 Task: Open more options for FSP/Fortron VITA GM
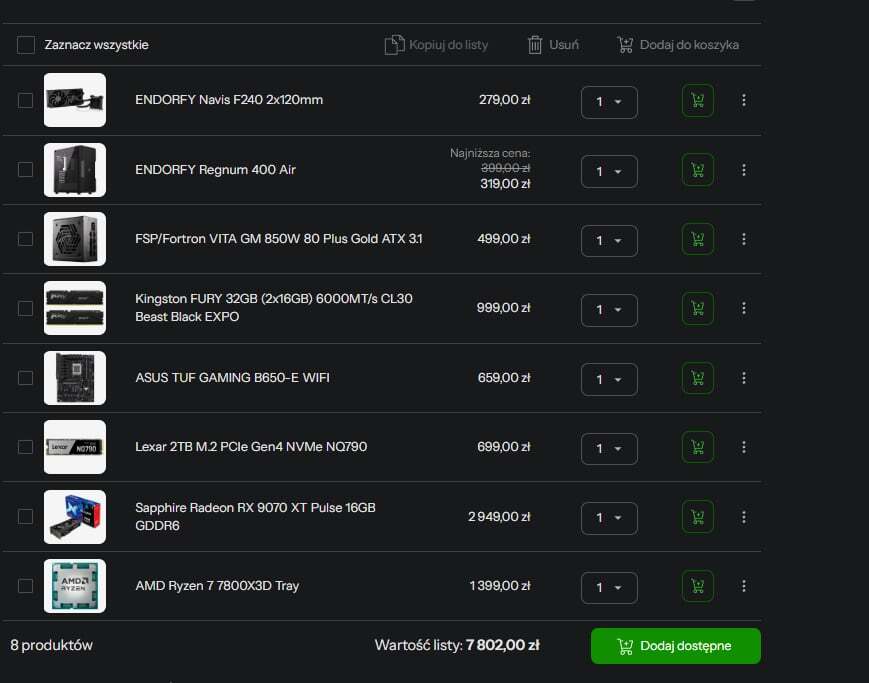coord(743,240)
